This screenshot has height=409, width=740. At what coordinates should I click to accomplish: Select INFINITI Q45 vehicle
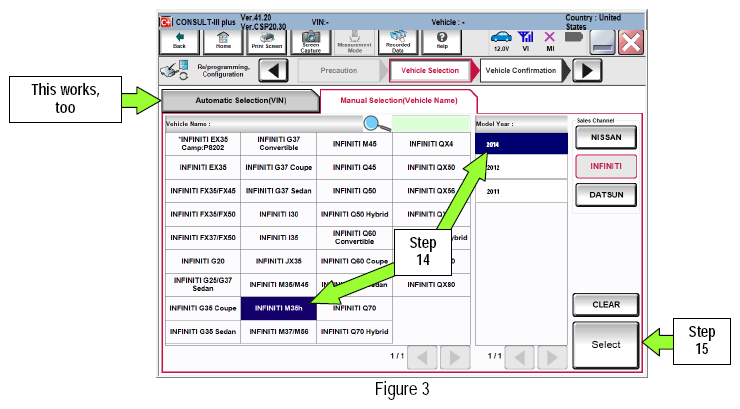[354, 167]
